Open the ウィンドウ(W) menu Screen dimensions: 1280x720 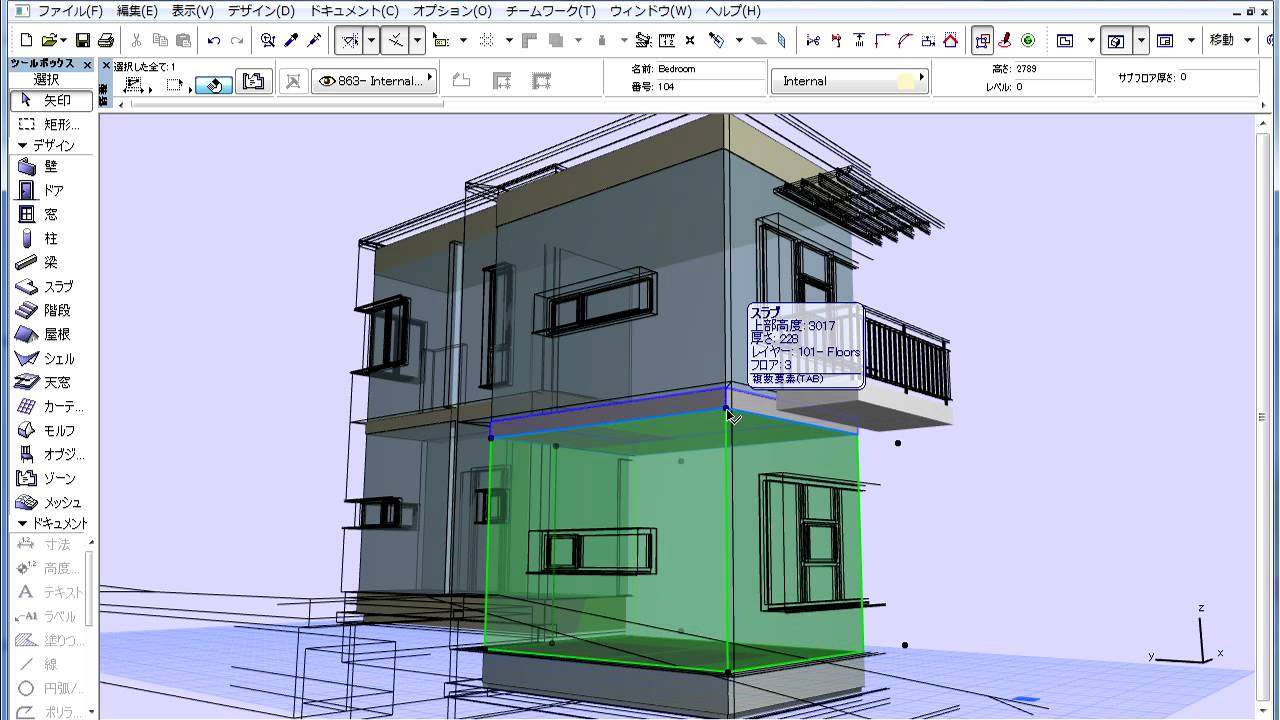[650, 11]
